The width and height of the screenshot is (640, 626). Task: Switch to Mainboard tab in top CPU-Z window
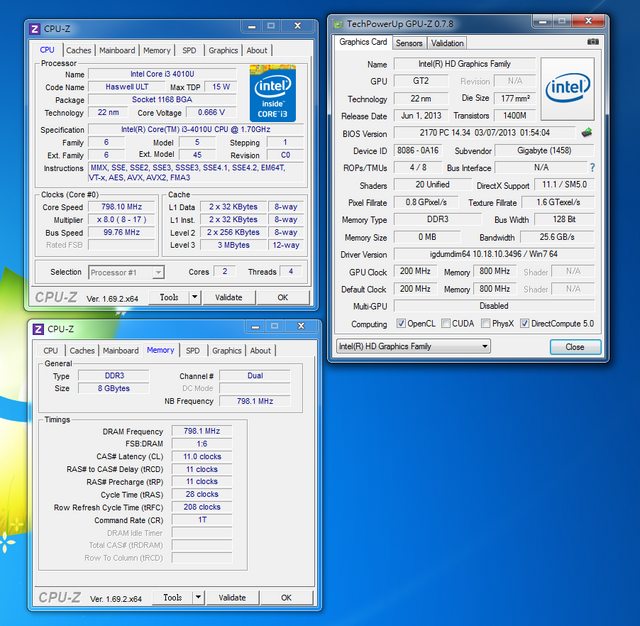point(117,50)
